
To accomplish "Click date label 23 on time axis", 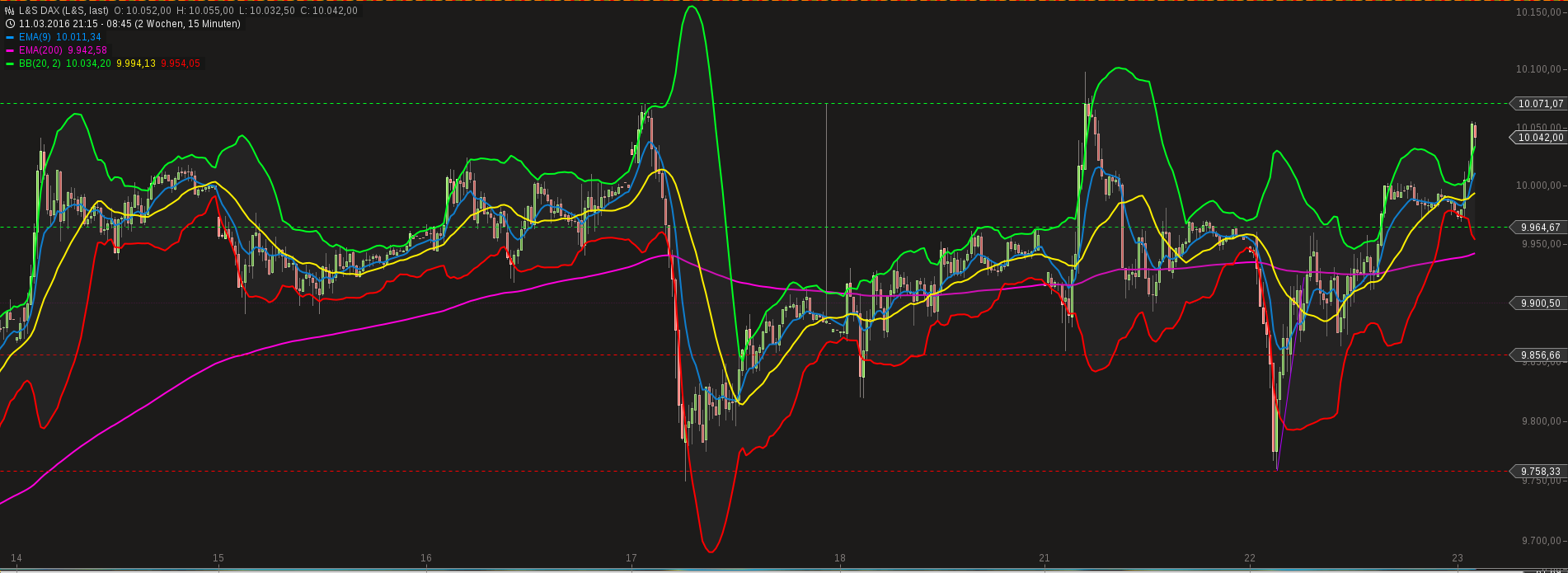I will pyautogui.click(x=1458, y=558).
